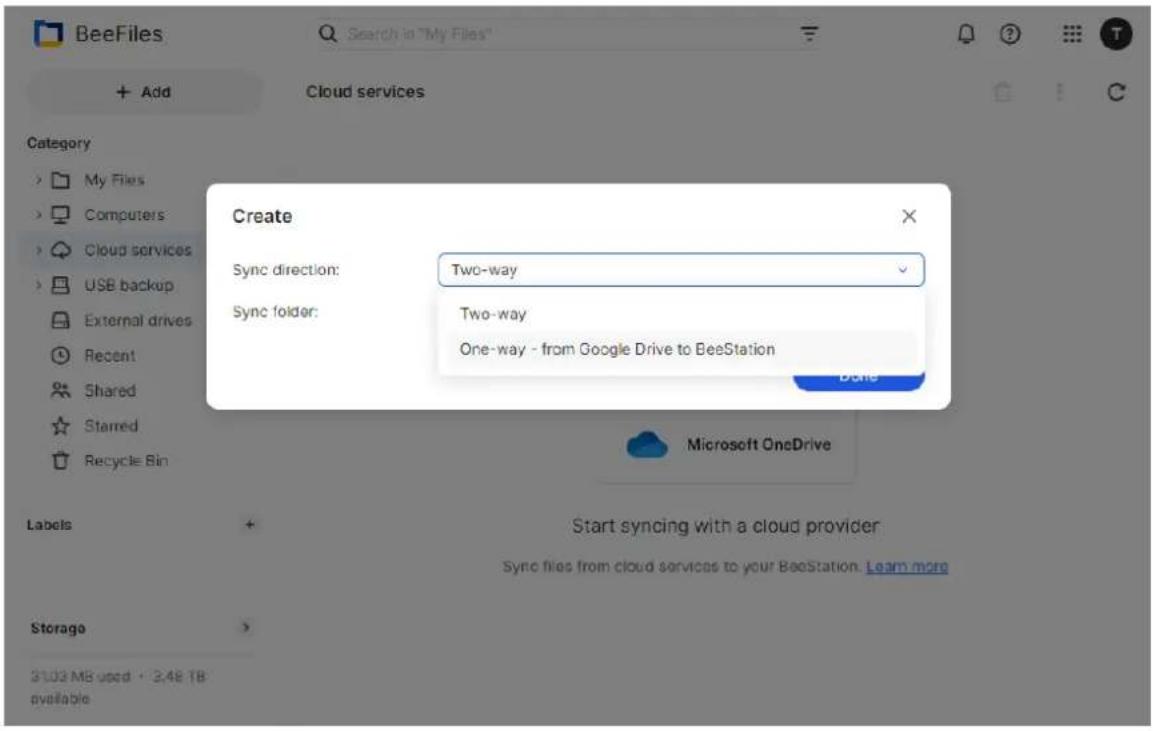Click the more options vertical dots icon
Viewport: 1153px width, 731px height.
pyautogui.click(x=1059, y=92)
